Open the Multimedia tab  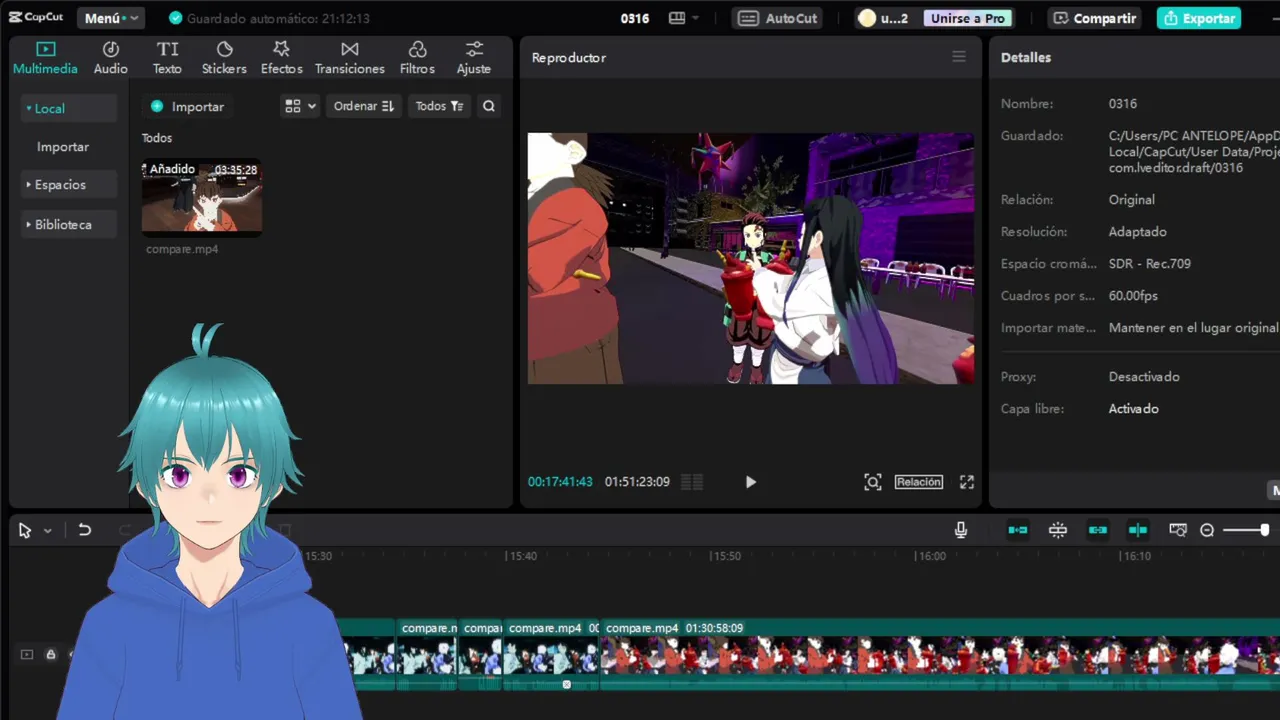(x=45, y=58)
